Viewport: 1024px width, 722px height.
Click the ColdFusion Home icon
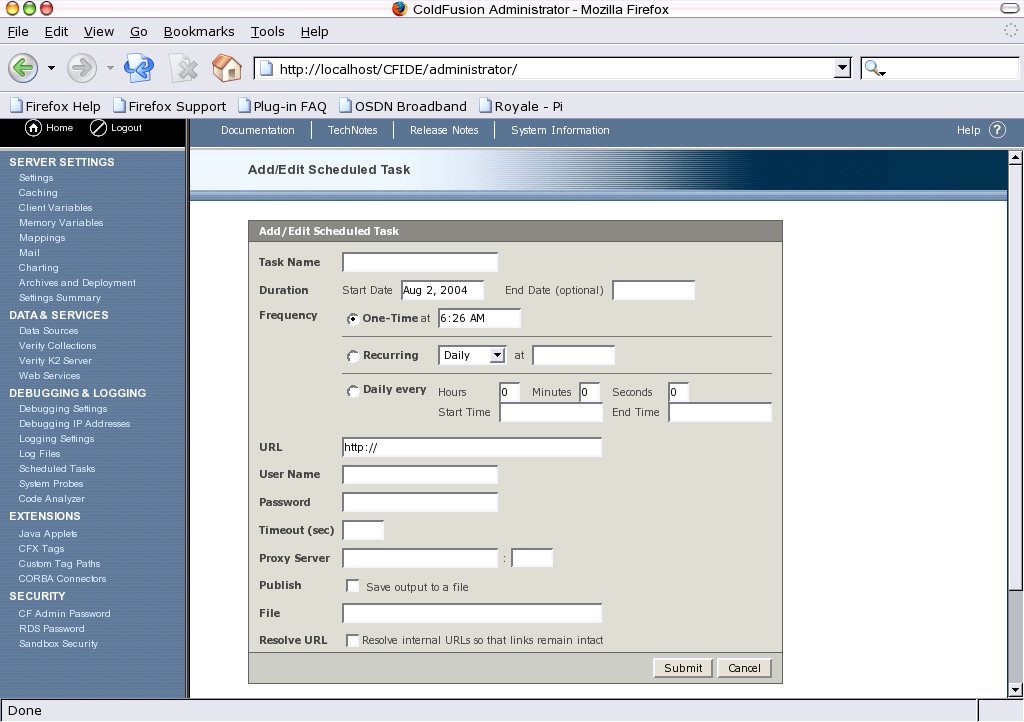point(33,128)
